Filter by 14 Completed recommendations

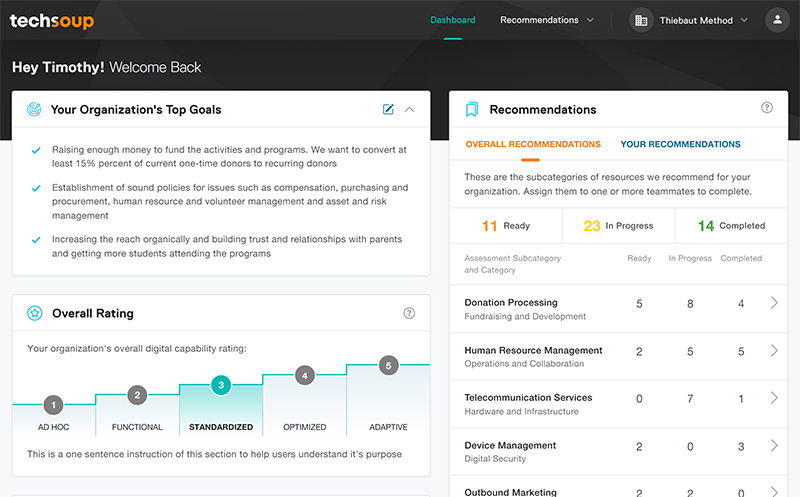click(x=731, y=226)
